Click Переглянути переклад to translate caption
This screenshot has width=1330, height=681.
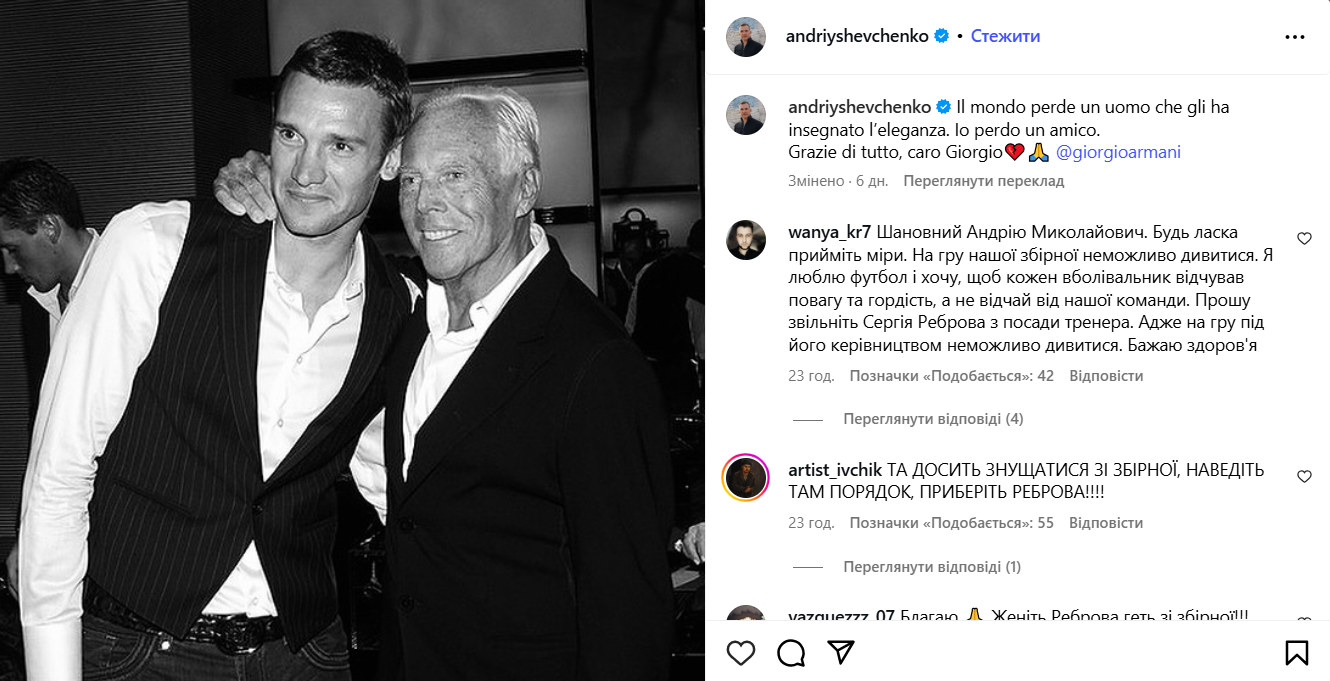click(983, 181)
